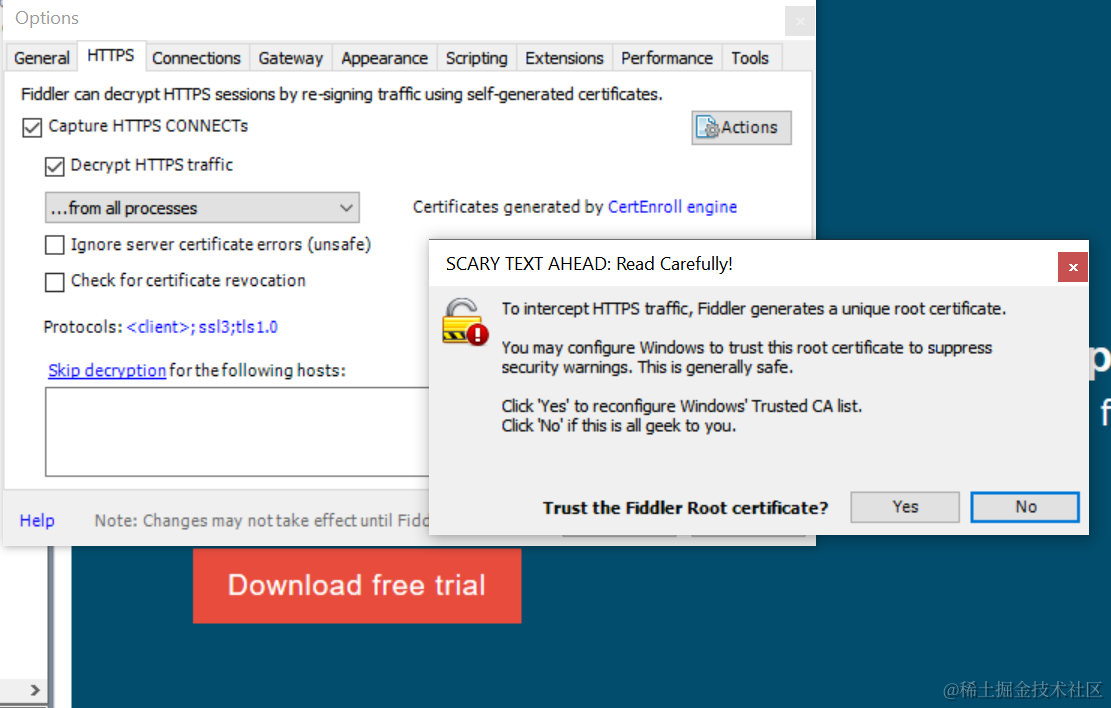Viewport: 1111px width, 708px height.
Task: Click 'Trust the Fiddler Root certificate?' text
Action: (x=685, y=508)
